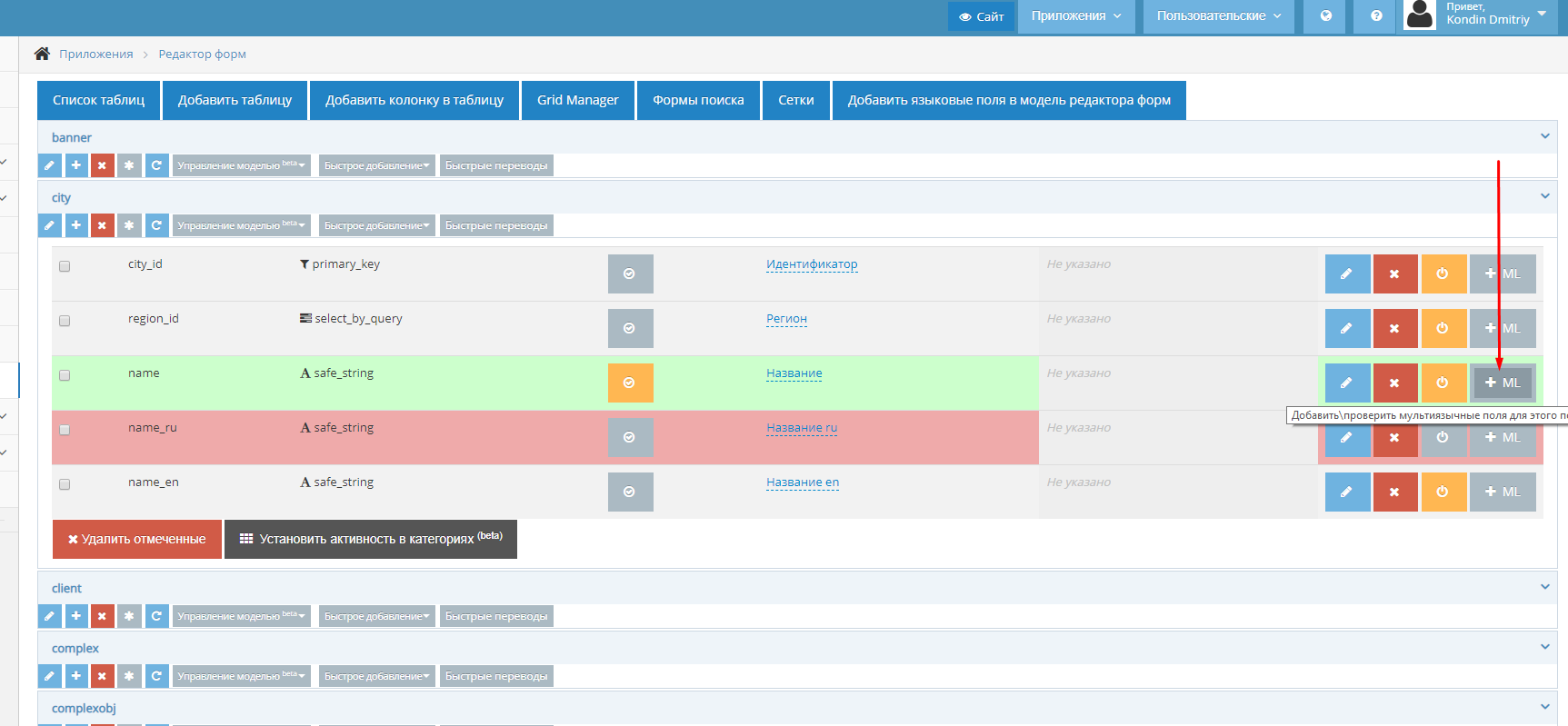Image resolution: width=1568 pixels, height=726 pixels.
Task: Click the red delete icon in region_id row
Action: 1395,328
